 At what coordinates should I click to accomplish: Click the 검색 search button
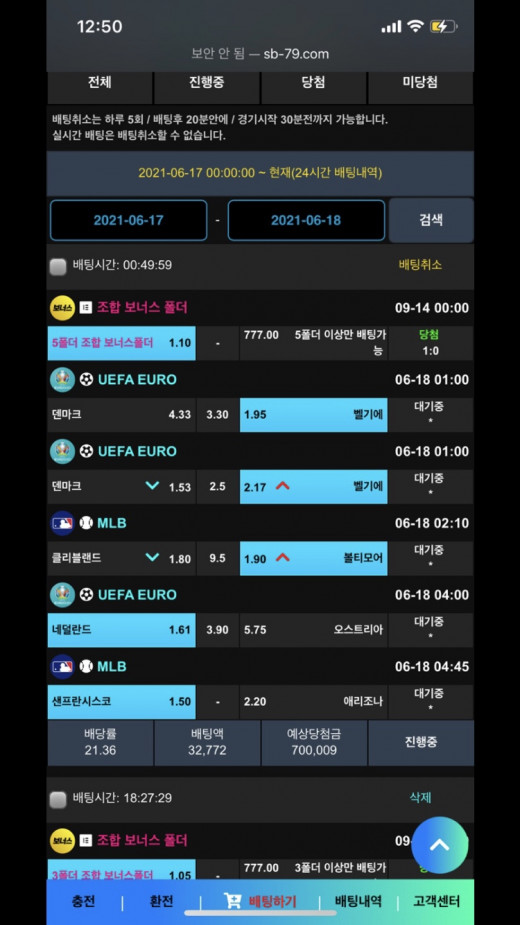click(431, 220)
